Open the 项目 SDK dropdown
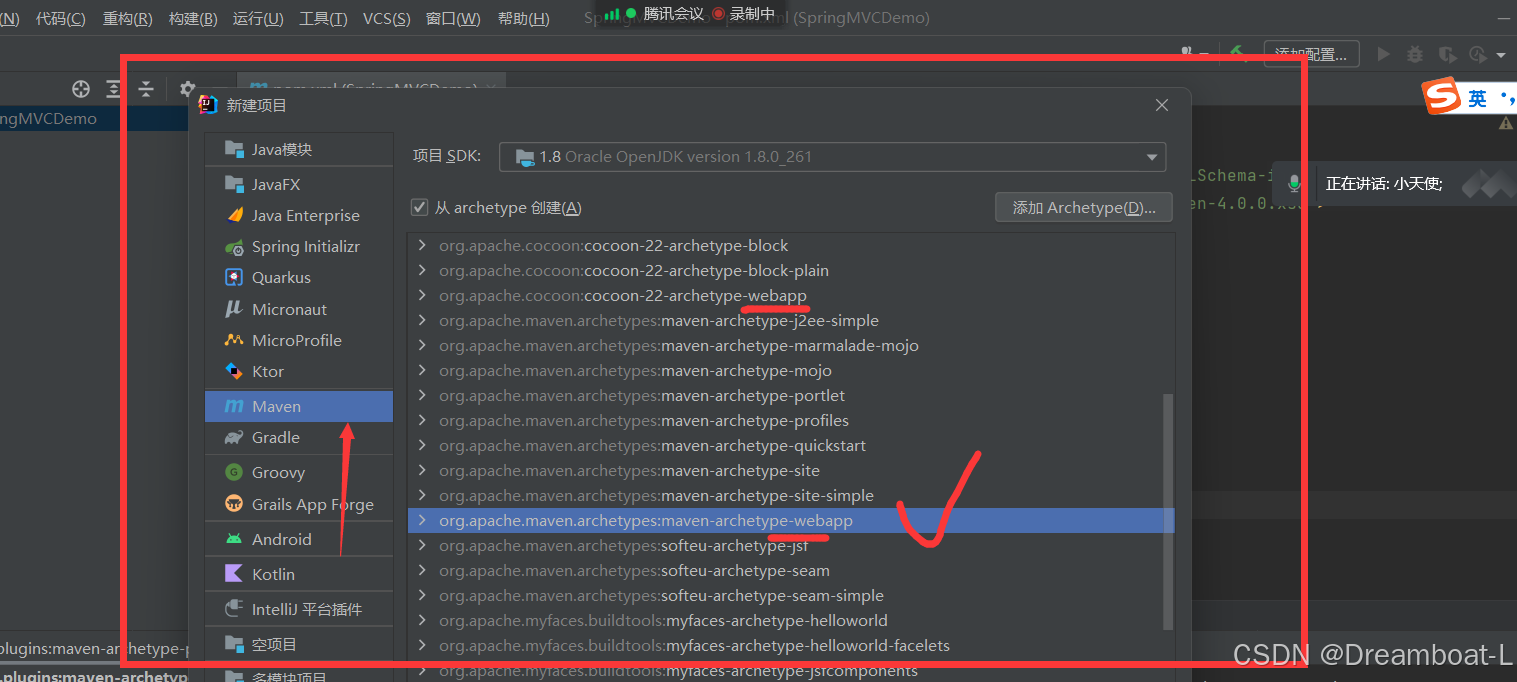Screen dimensions: 1517x682 coord(832,157)
